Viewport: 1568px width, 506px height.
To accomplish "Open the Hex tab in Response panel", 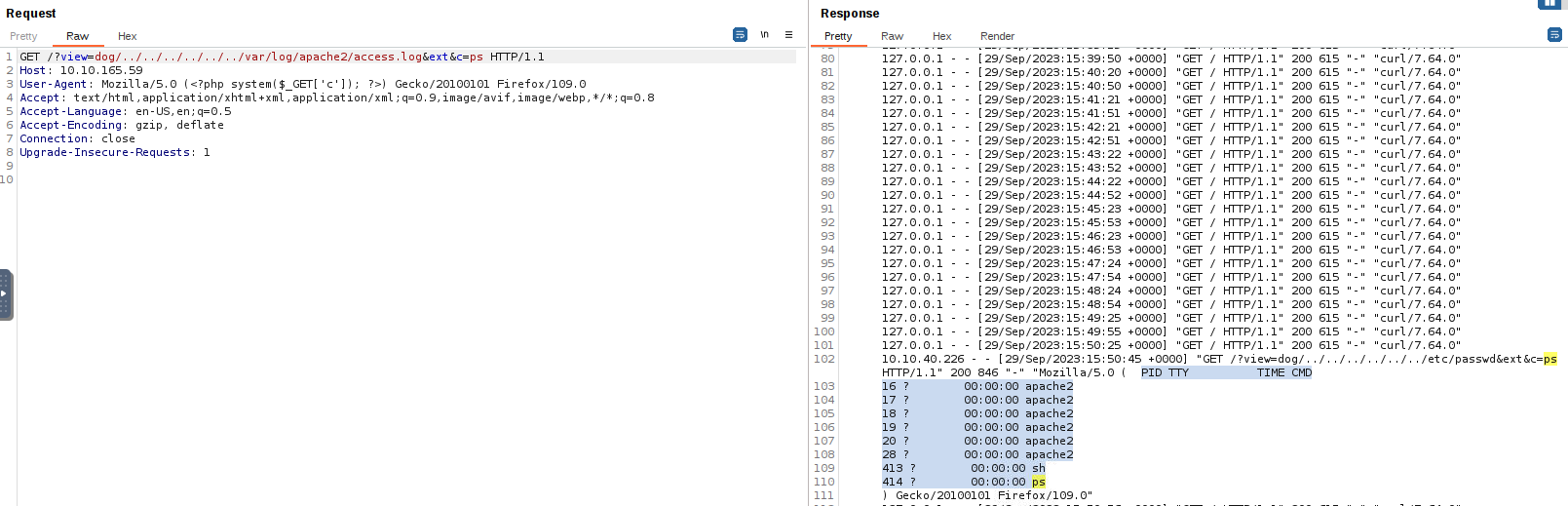I will pyautogui.click(x=941, y=36).
